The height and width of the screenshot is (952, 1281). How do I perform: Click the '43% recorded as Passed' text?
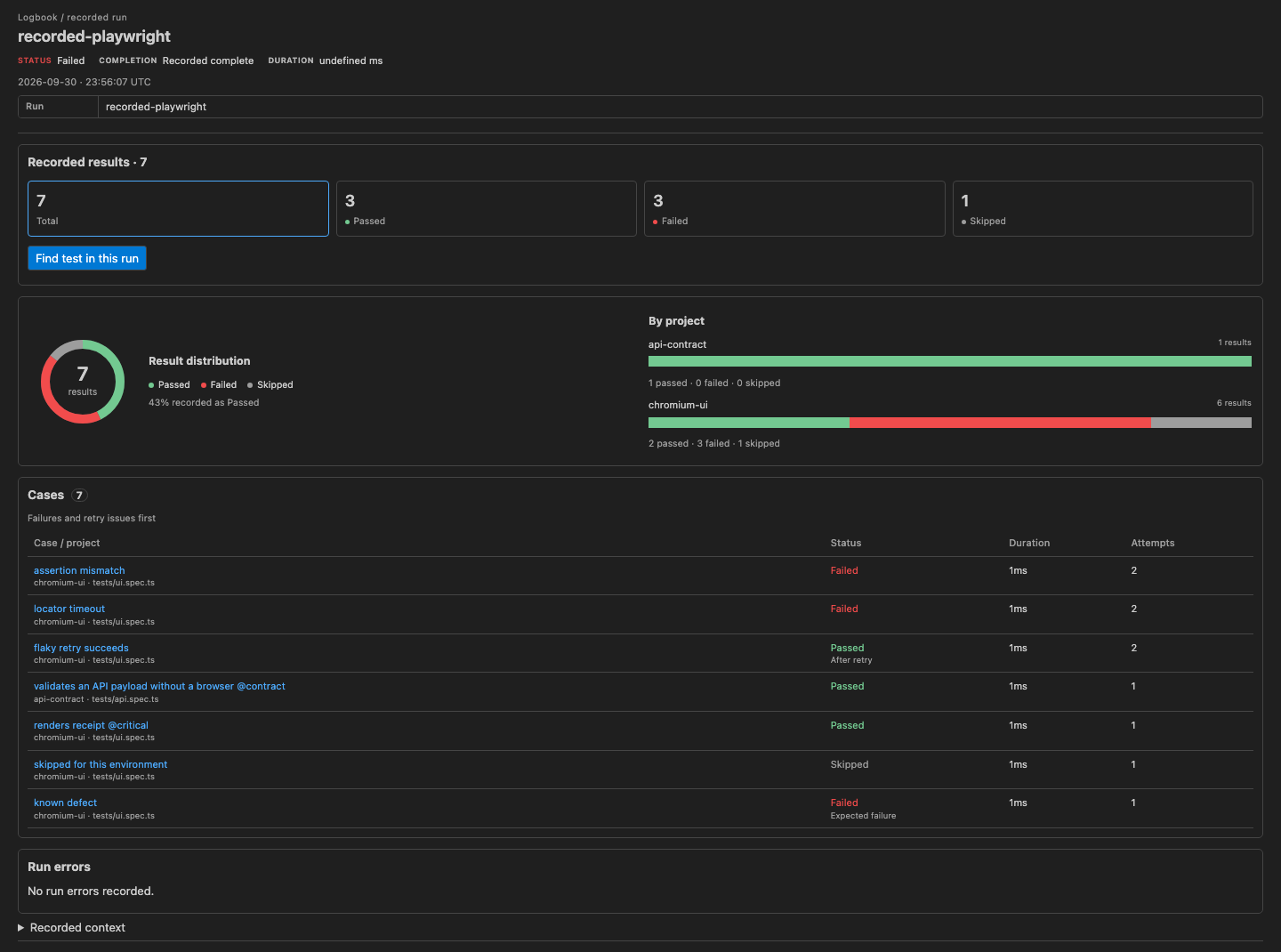[204, 402]
